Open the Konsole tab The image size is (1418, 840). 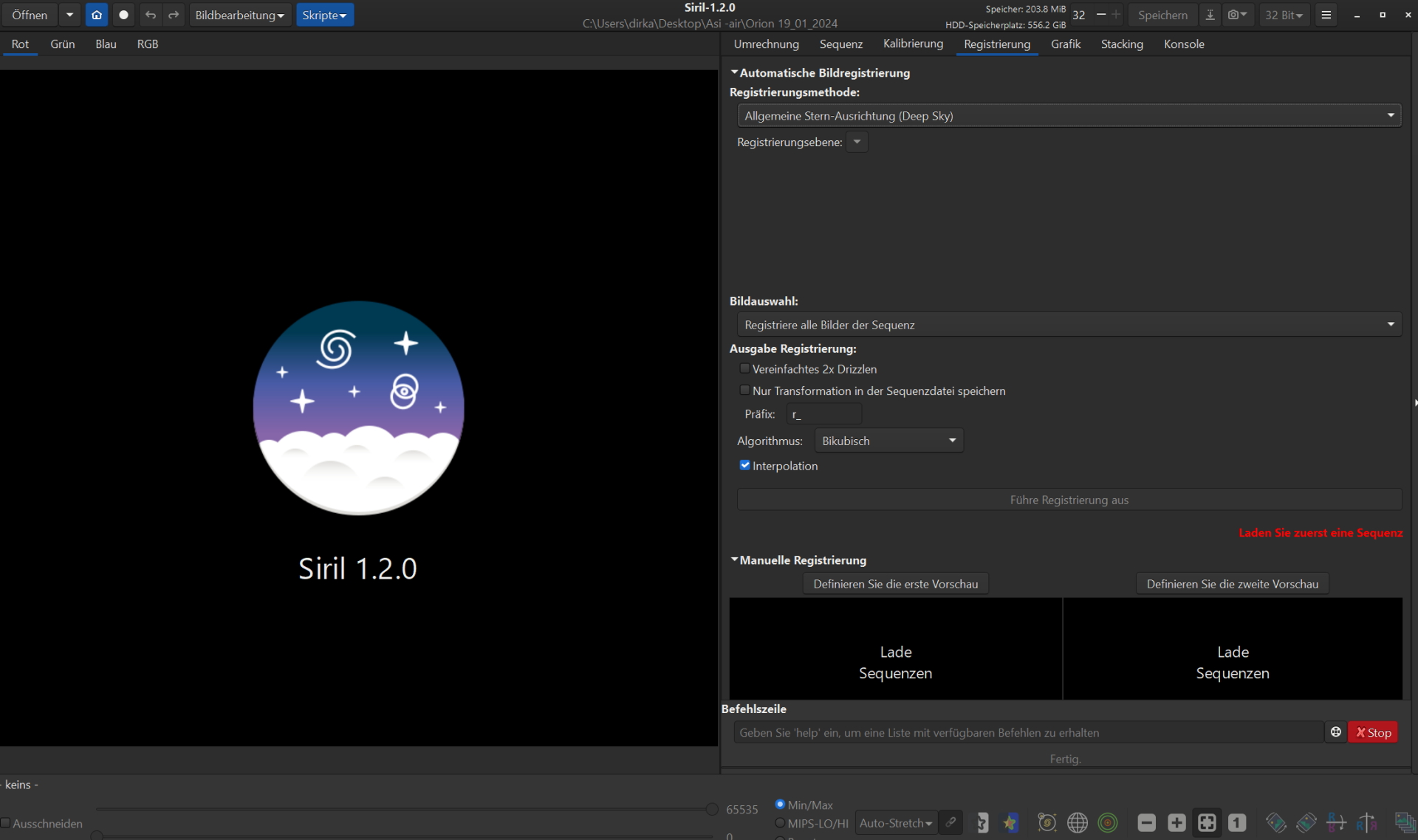click(x=1184, y=44)
